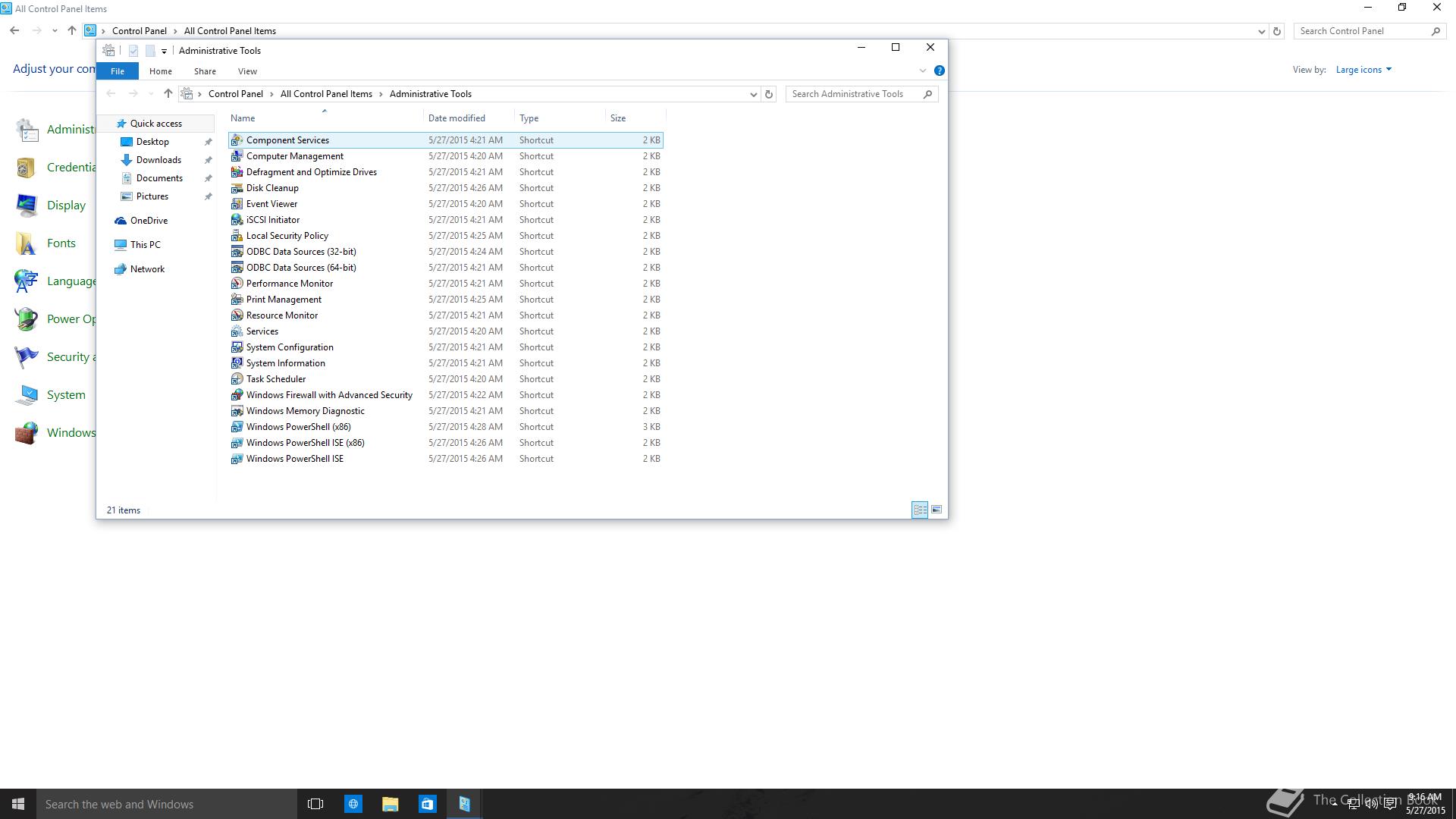Open recent locations dropdown in Administrative Tools window

point(150,94)
